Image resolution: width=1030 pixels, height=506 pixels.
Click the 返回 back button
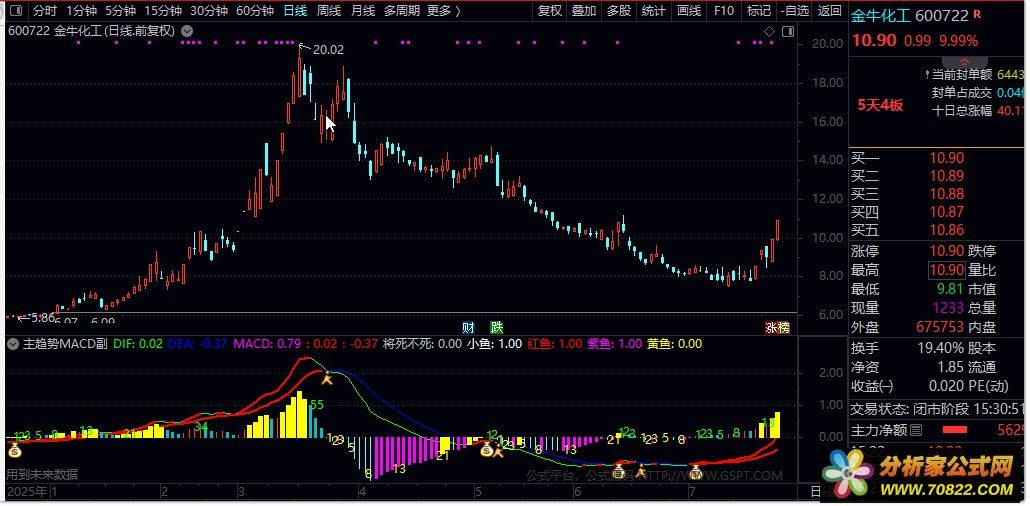point(830,11)
